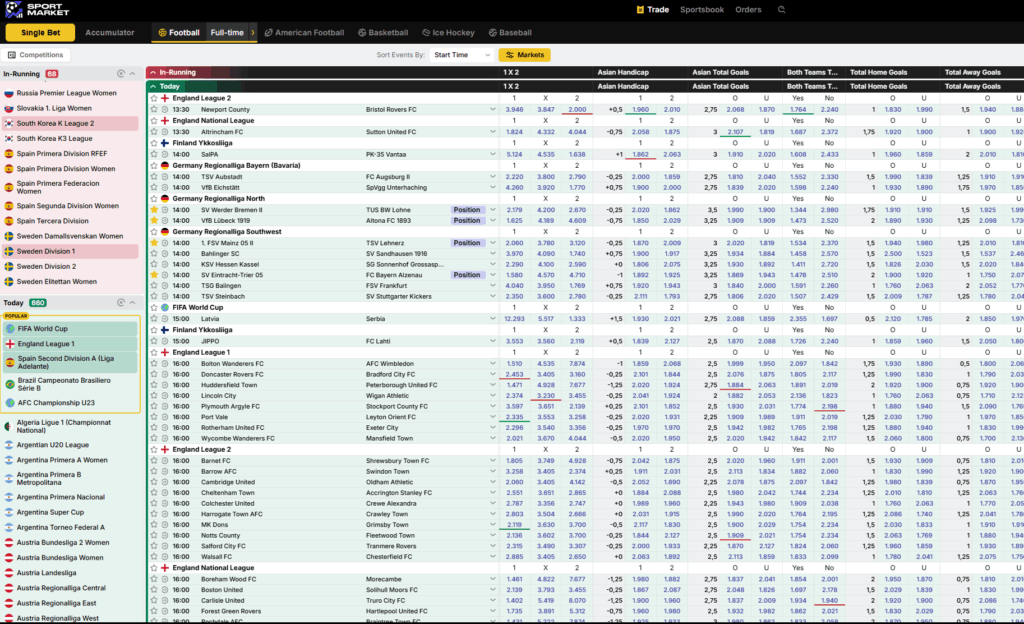Image resolution: width=1024 pixels, height=624 pixels.
Task: Unstar the VfB Lübeck 1919 match
Action: [153, 221]
